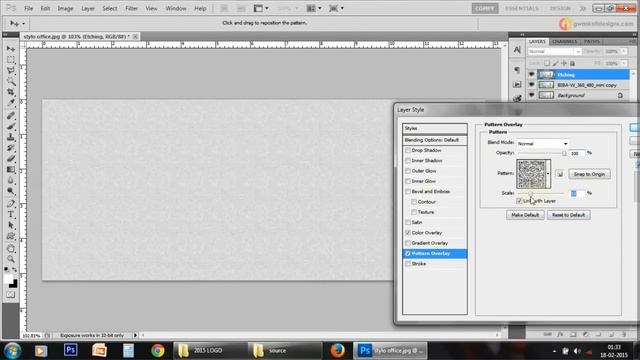Select the Brush tool
The height and width of the screenshot is (360, 640).
coord(11,127)
